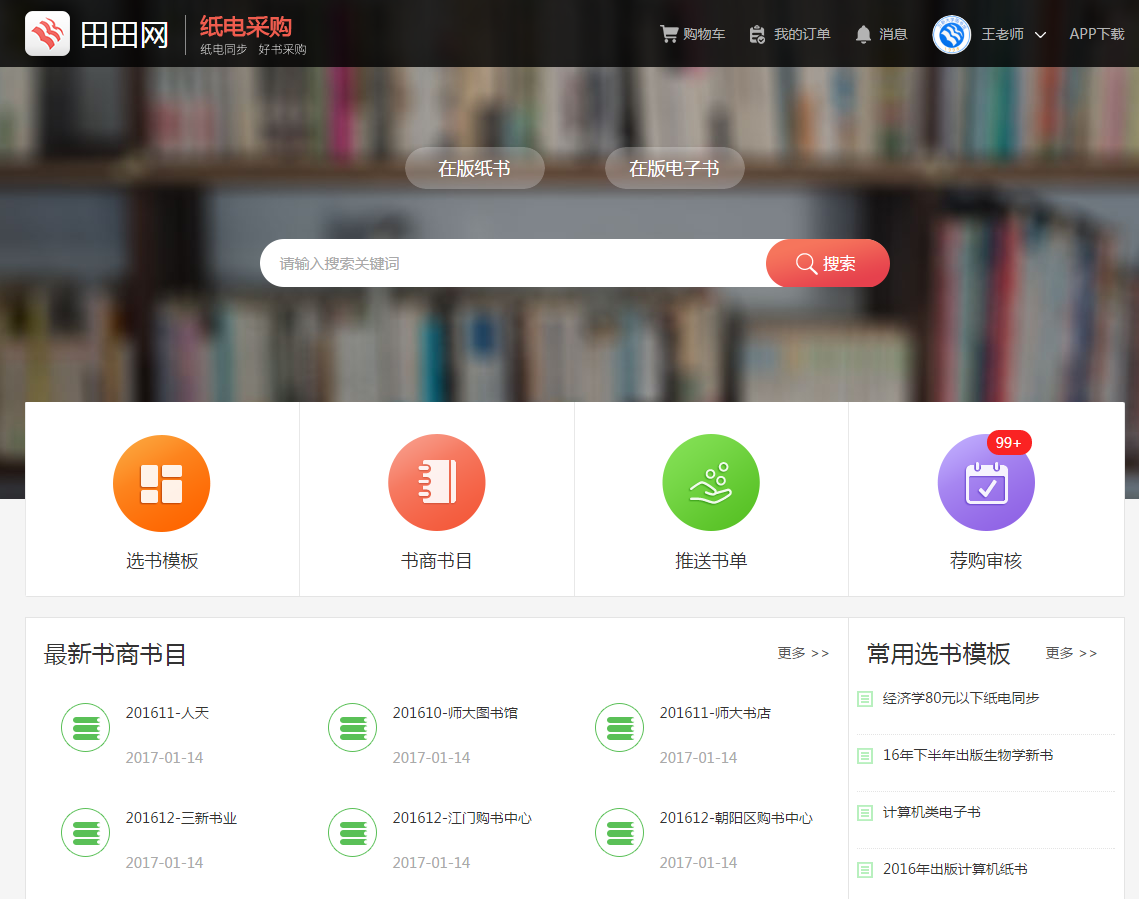Image resolution: width=1139 pixels, height=899 pixels.
Task: Open template 计算机类电子书
Action: (931, 812)
